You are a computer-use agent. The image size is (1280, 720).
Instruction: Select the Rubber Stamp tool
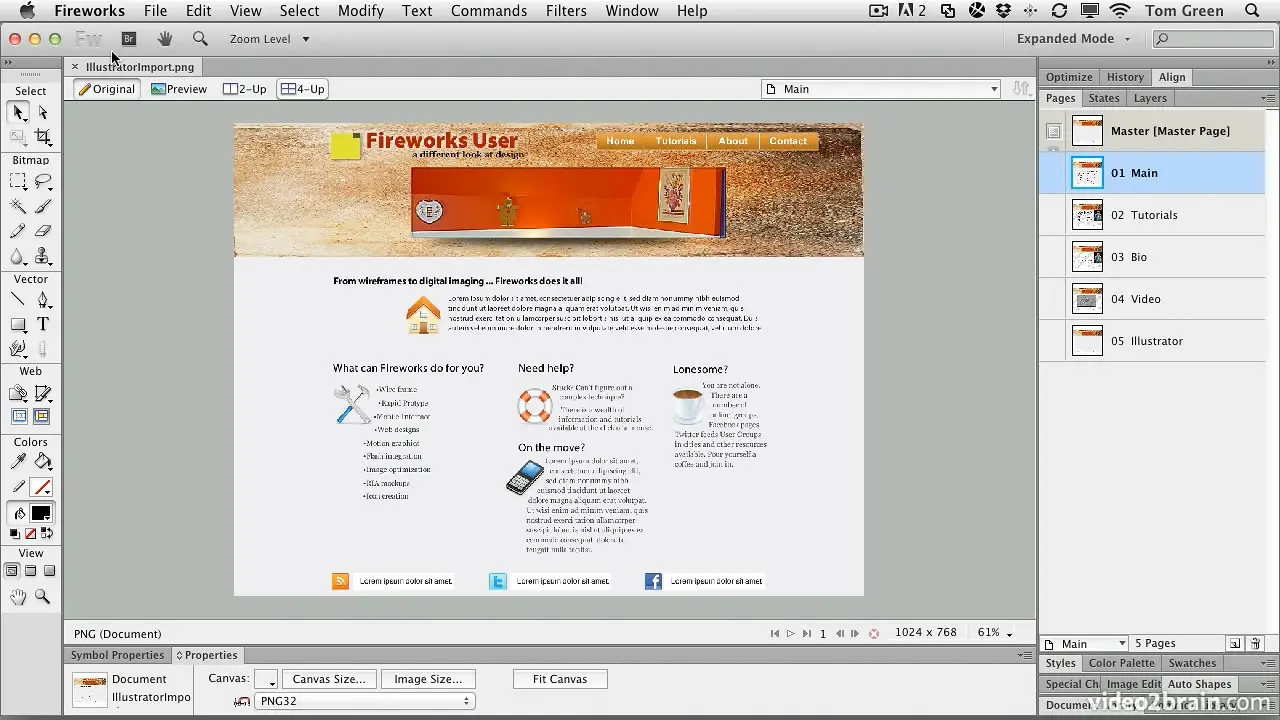(43, 256)
